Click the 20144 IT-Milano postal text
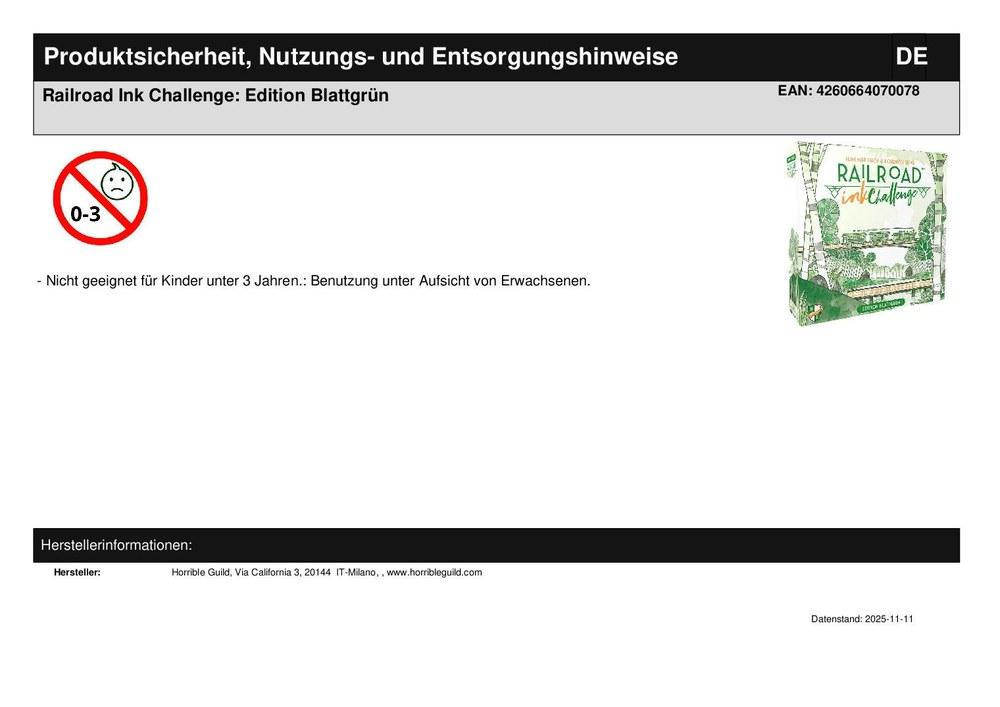Image resolution: width=1000 pixels, height=707 pixels. (x=340, y=572)
